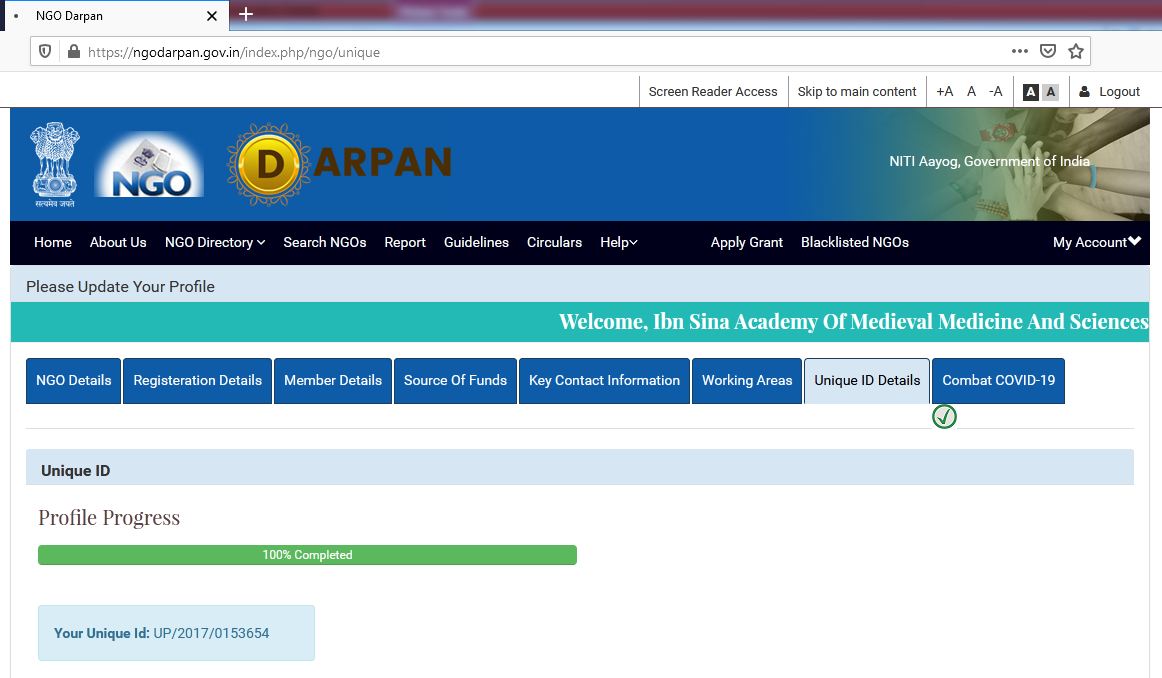Open the new browser tab button
1162x678 pixels.
(x=246, y=14)
